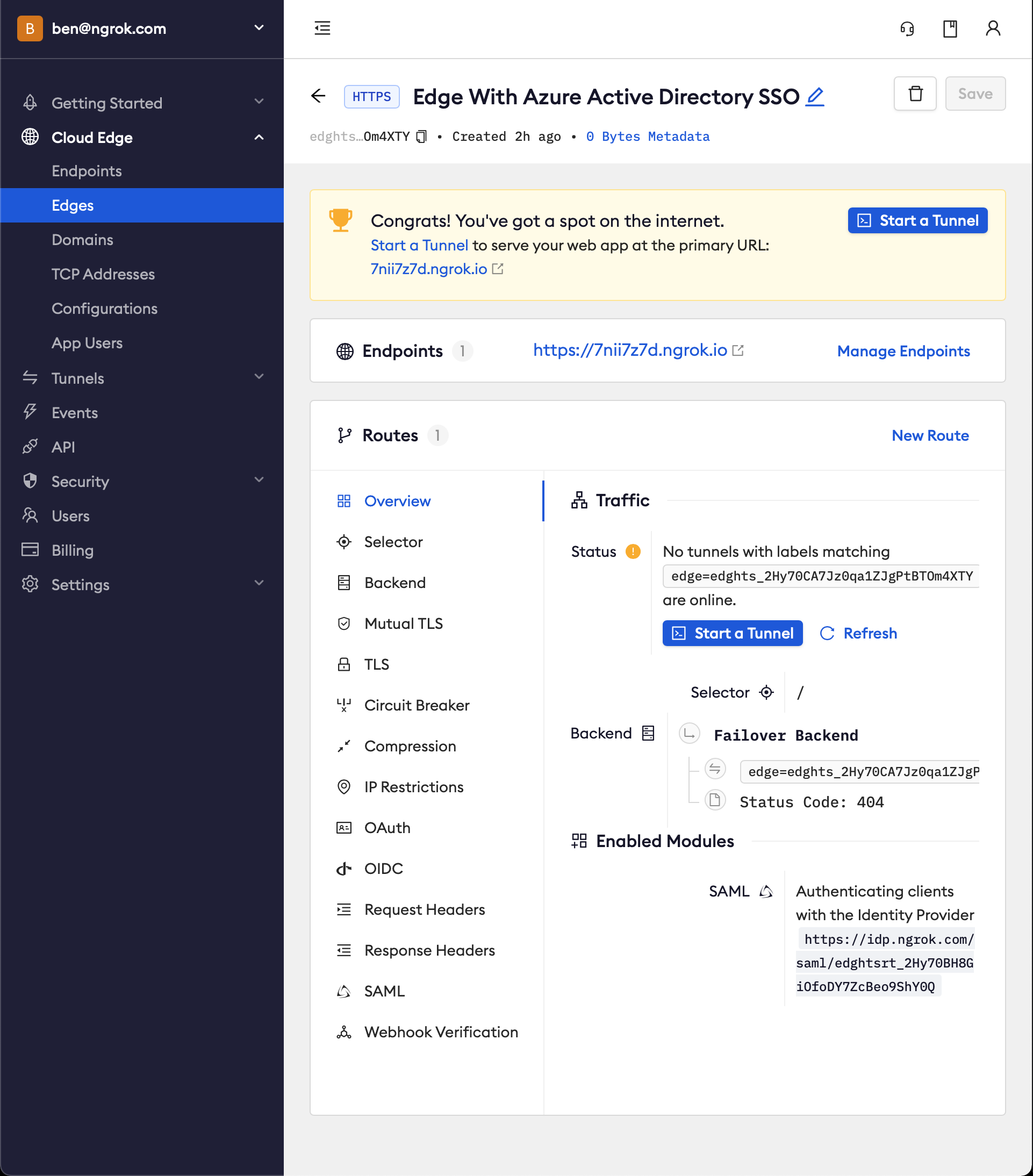The image size is (1033, 1176).
Task: Open Webhook Verification route tab
Action: [427, 1032]
